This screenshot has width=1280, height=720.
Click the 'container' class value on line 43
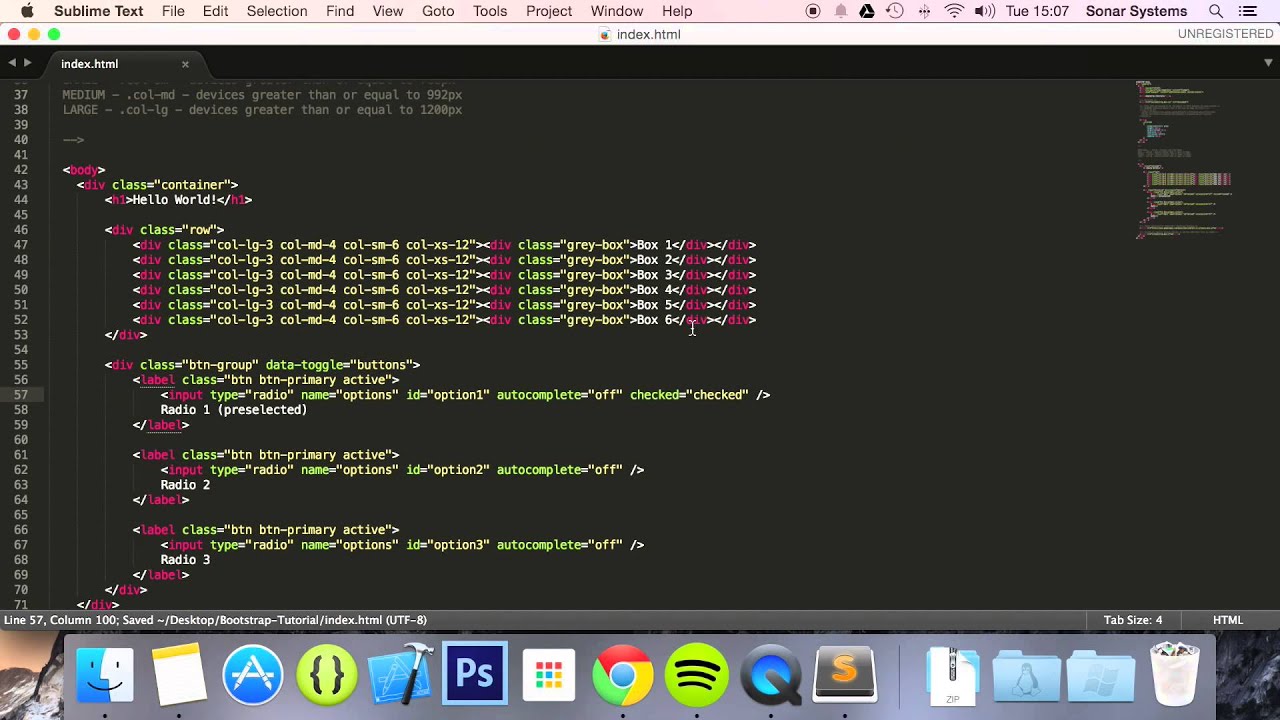point(192,185)
